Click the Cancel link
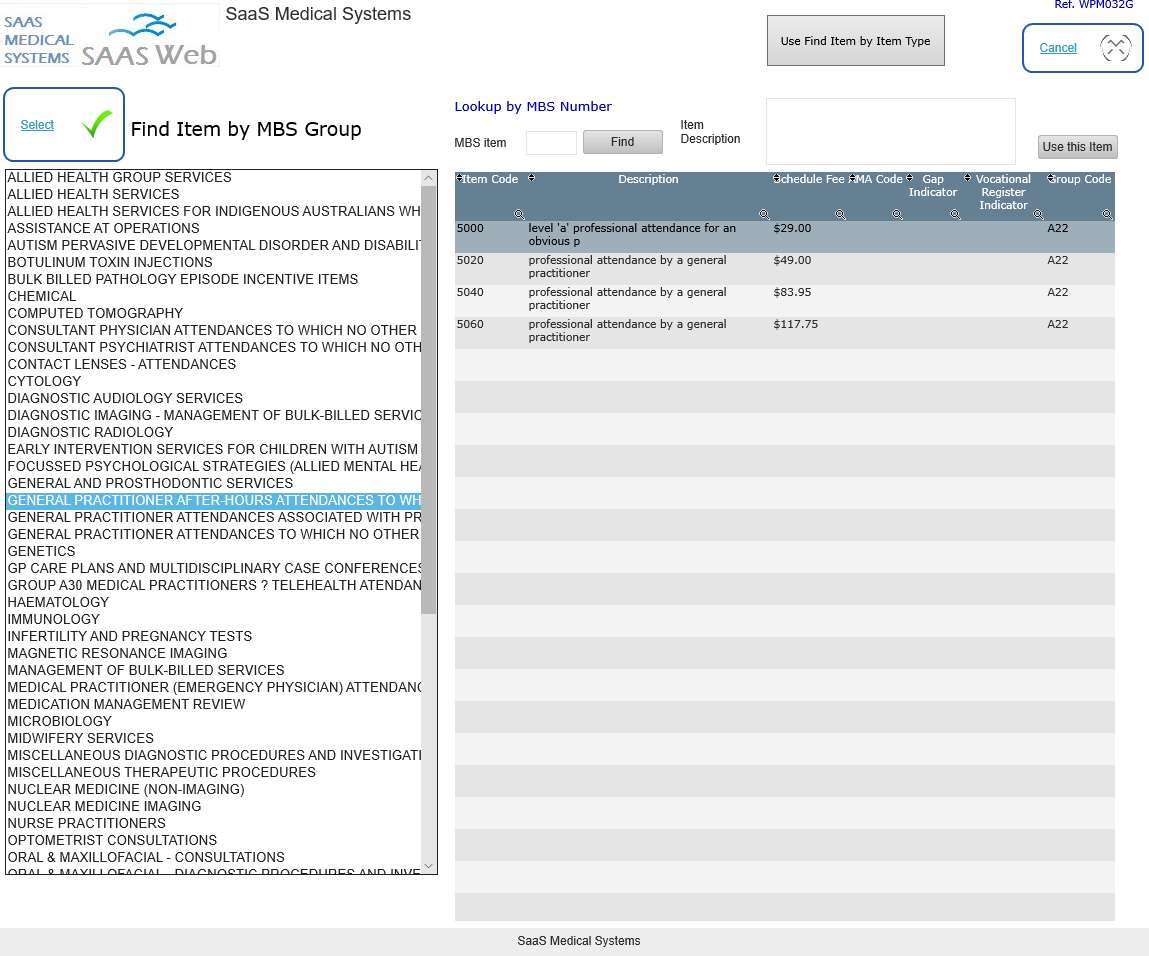 [x=1057, y=48]
